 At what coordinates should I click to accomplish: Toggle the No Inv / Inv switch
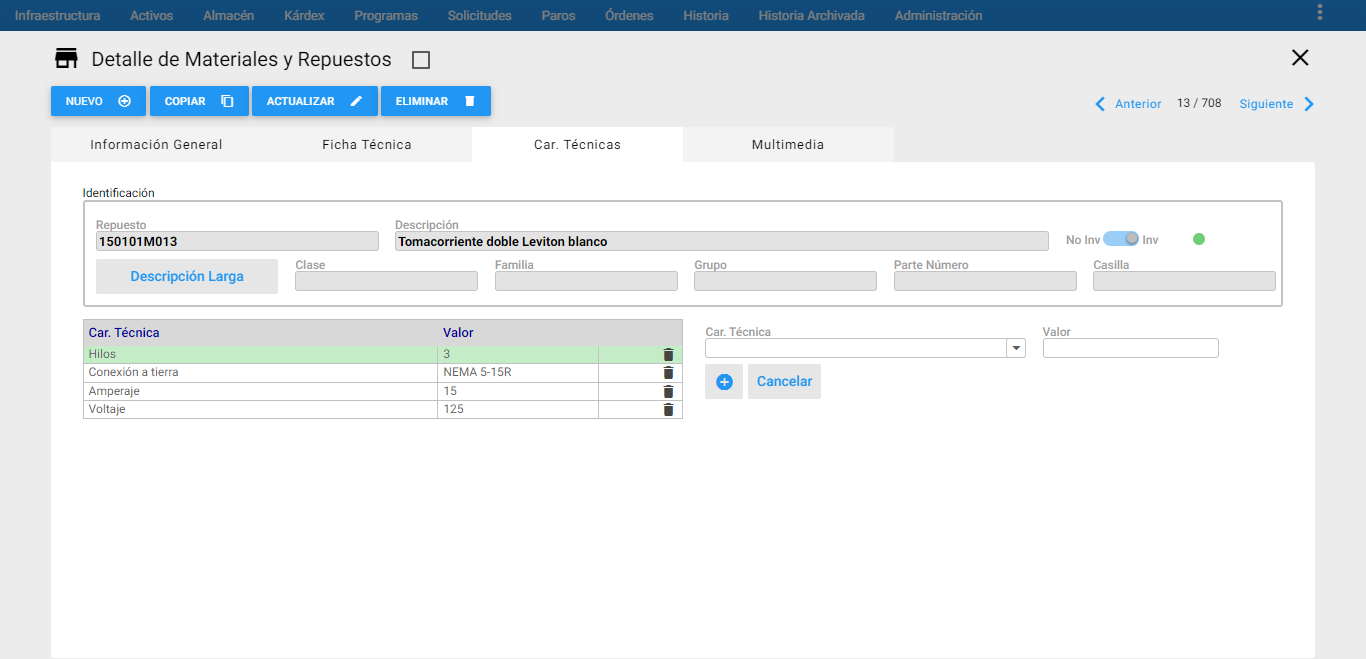[1121, 239]
